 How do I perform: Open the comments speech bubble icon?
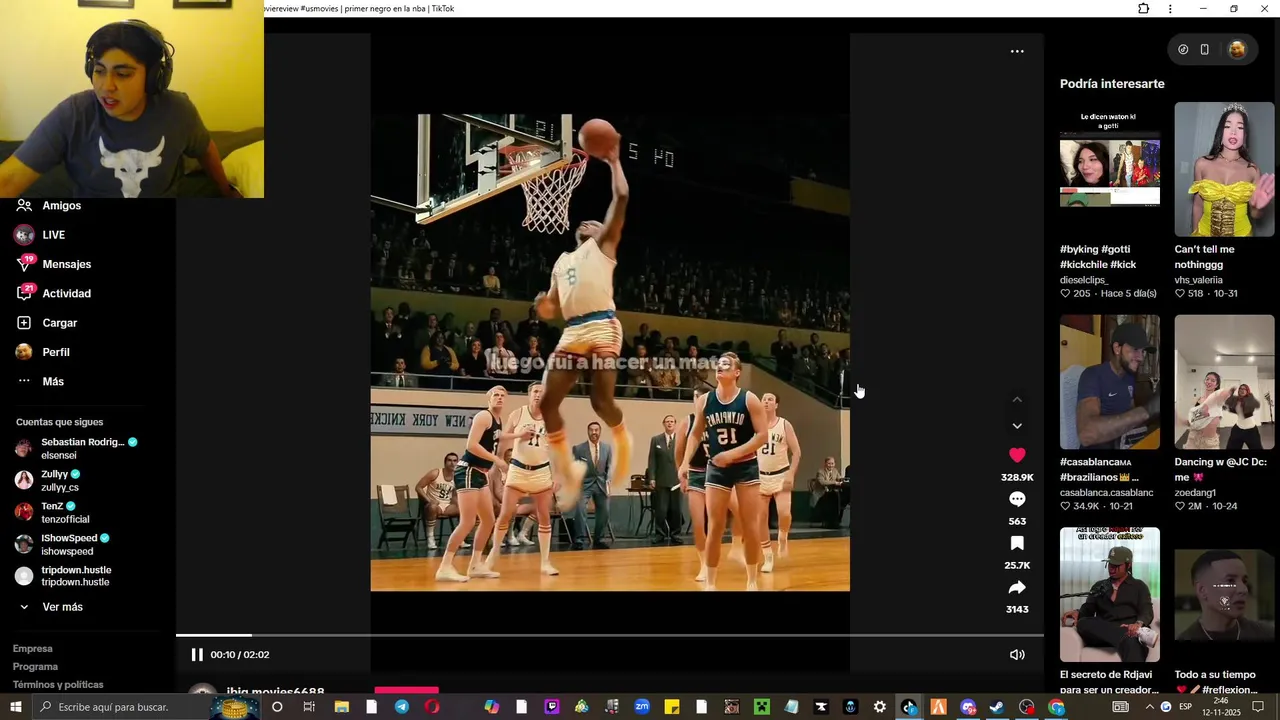click(x=1017, y=499)
